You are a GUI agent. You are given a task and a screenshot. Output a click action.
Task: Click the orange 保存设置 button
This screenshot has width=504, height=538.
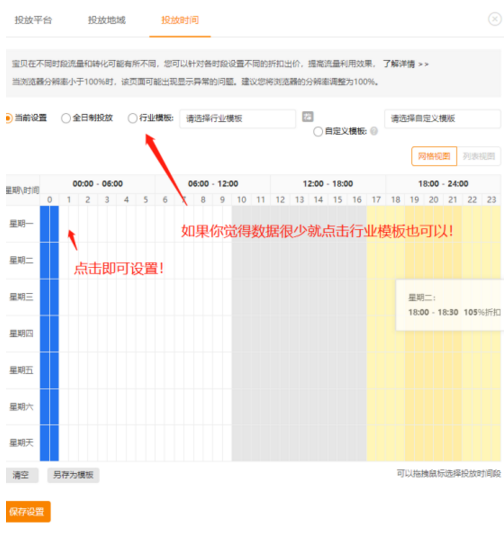tap(28, 512)
